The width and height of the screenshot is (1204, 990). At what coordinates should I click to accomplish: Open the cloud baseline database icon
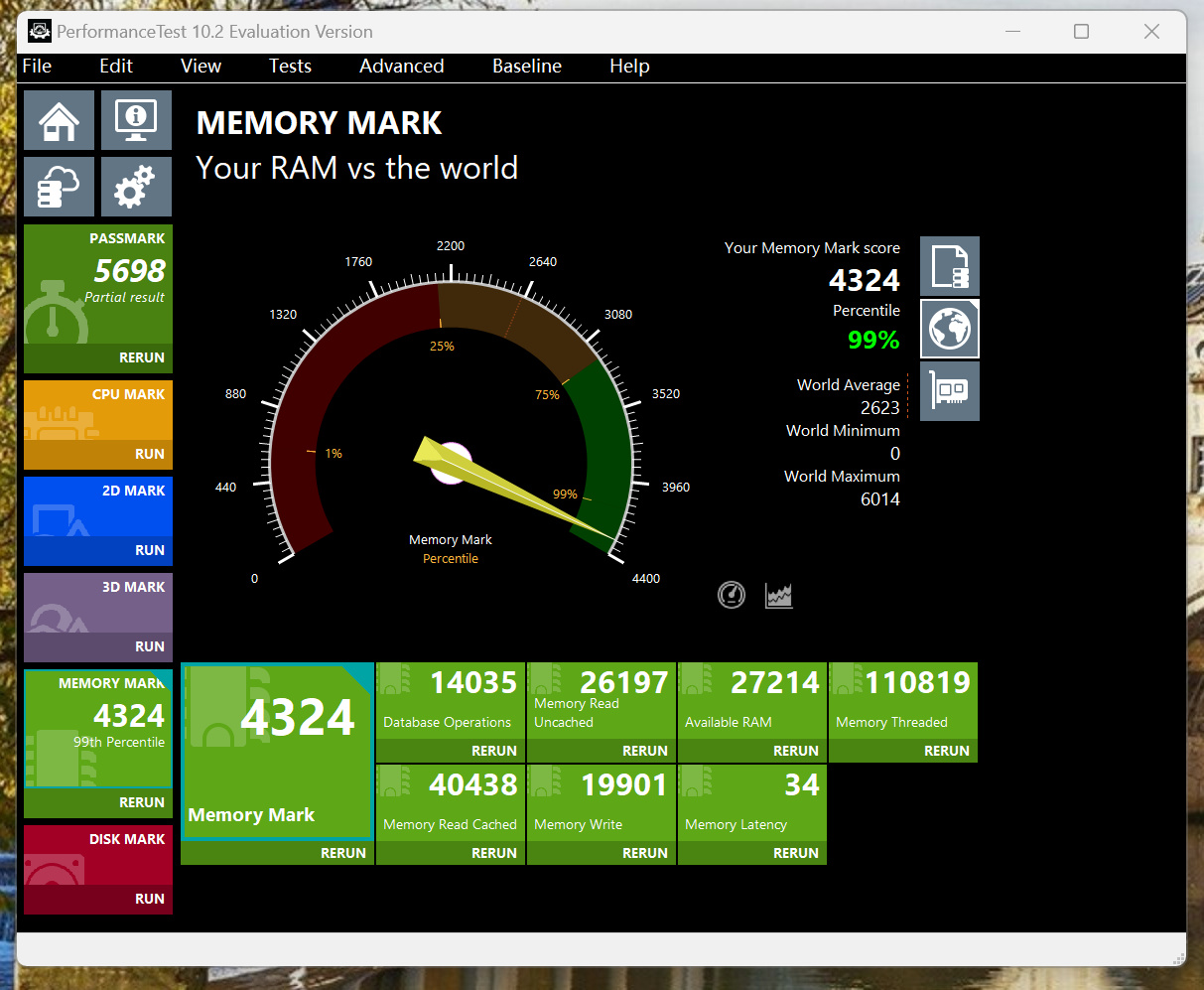(59, 187)
